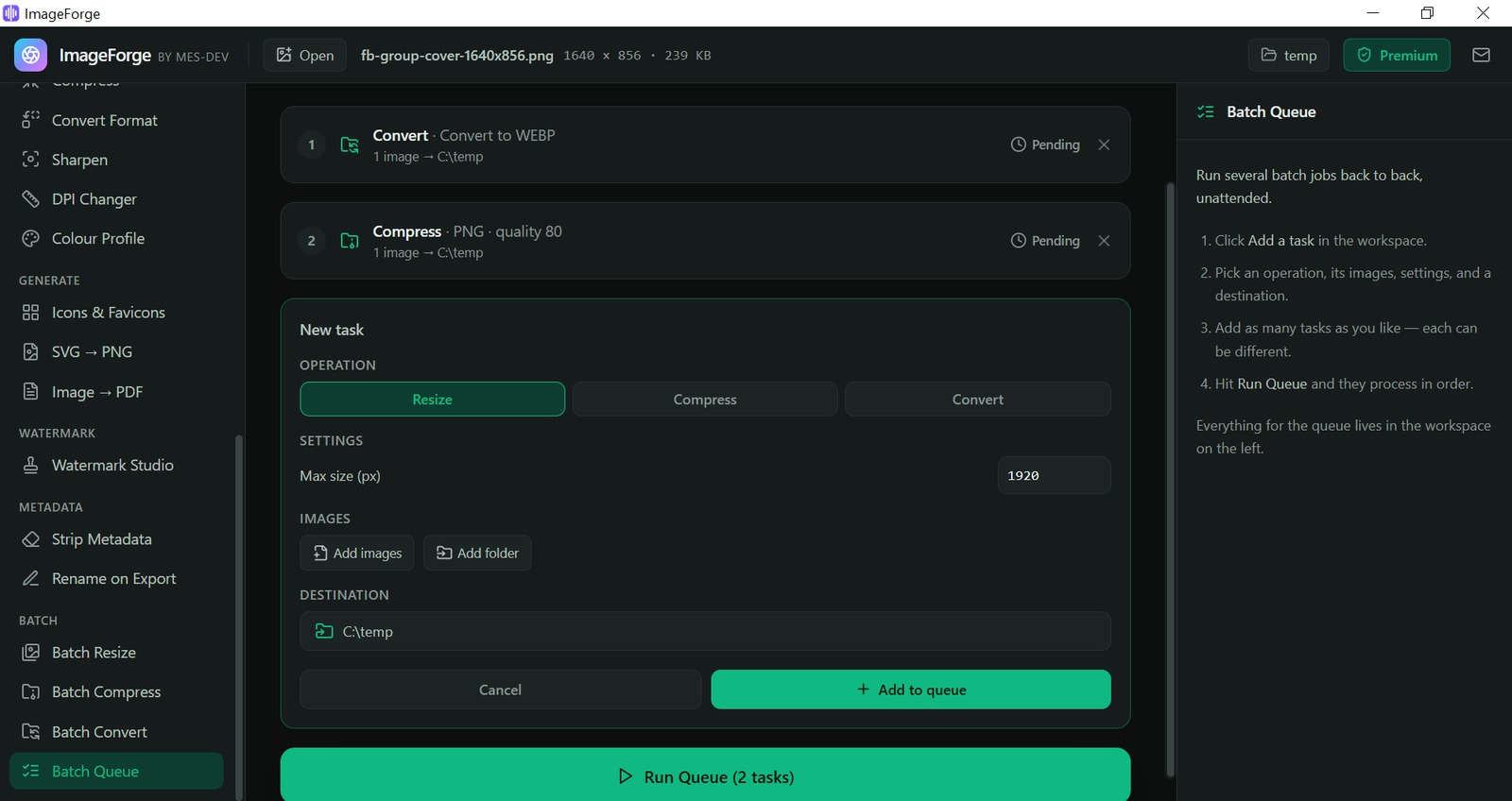Viewport: 1512px width, 801px height.
Task: Click the Watermark Studio stamp icon
Action: pos(31,465)
